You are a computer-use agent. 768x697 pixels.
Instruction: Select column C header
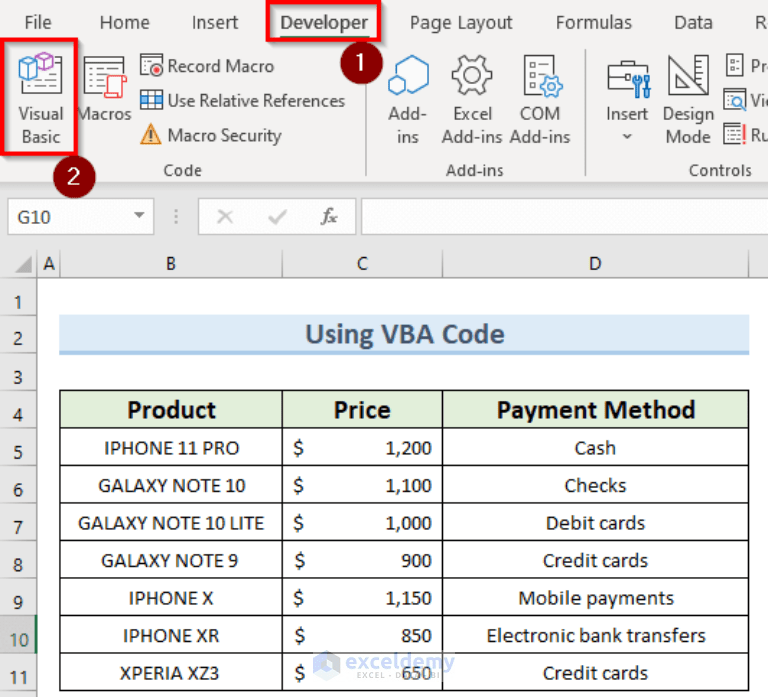point(362,264)
